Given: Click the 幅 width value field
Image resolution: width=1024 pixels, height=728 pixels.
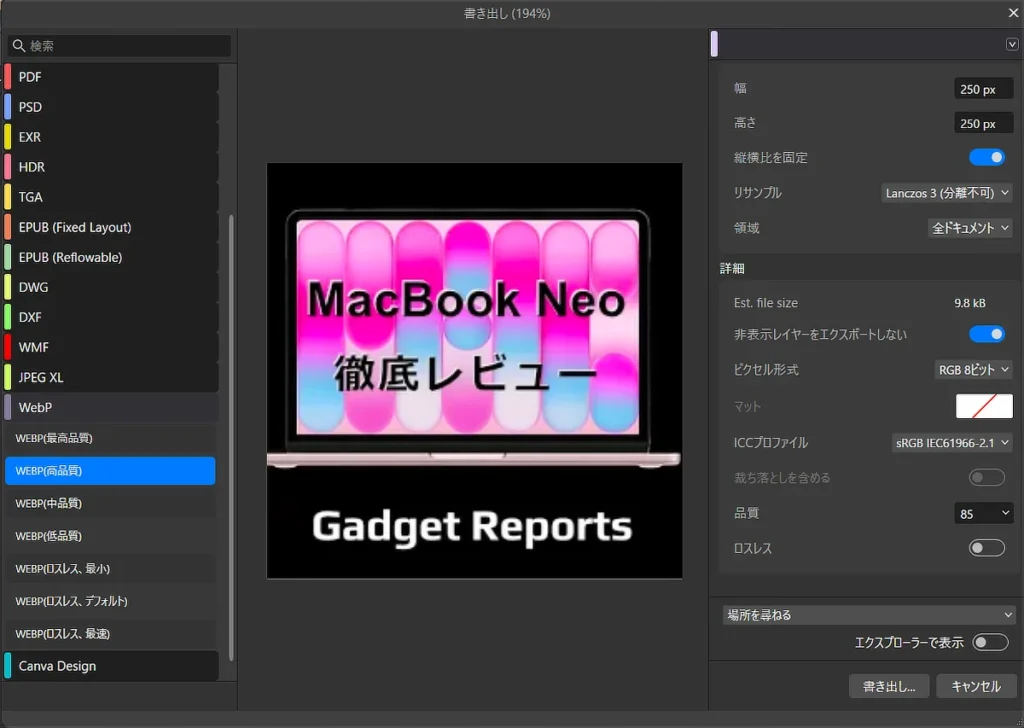Looking at the screenshot, I should point(984,89).
